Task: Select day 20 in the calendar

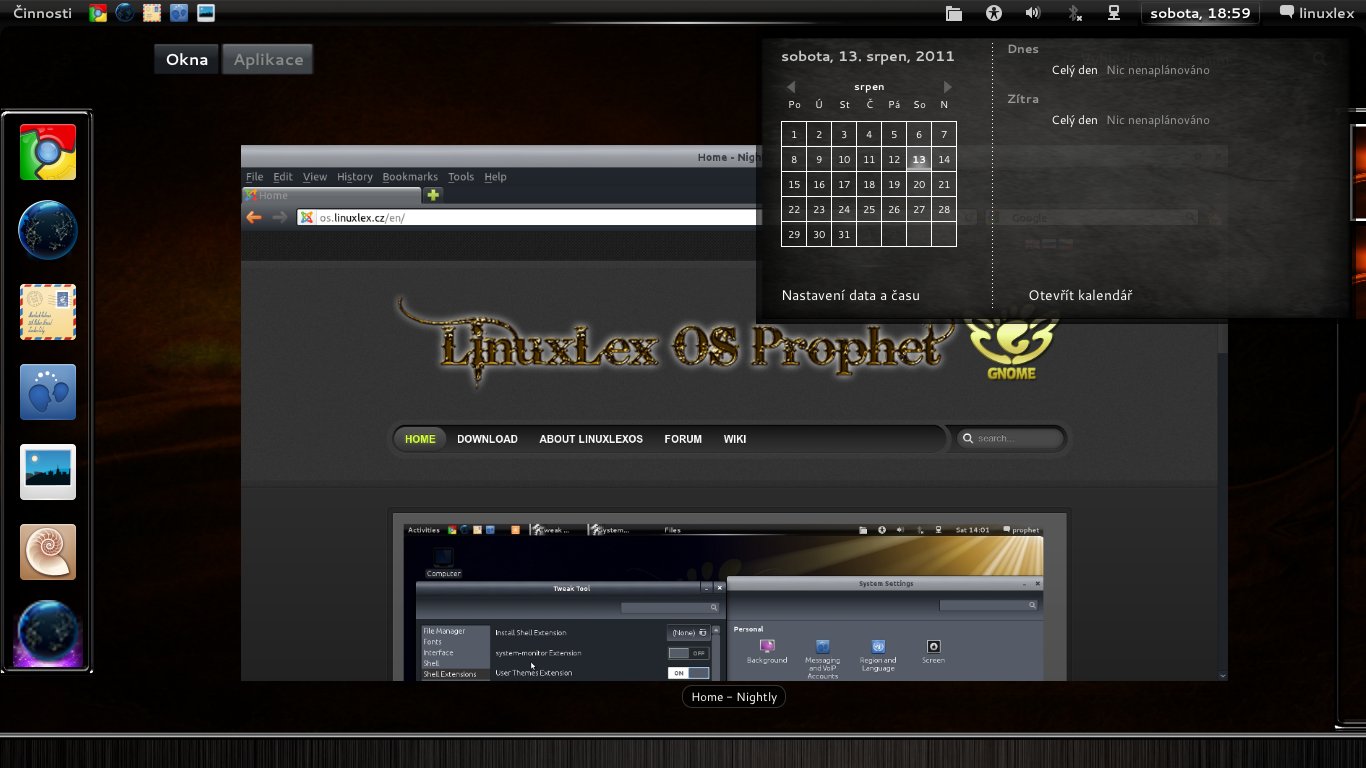Action: (919, 184)
